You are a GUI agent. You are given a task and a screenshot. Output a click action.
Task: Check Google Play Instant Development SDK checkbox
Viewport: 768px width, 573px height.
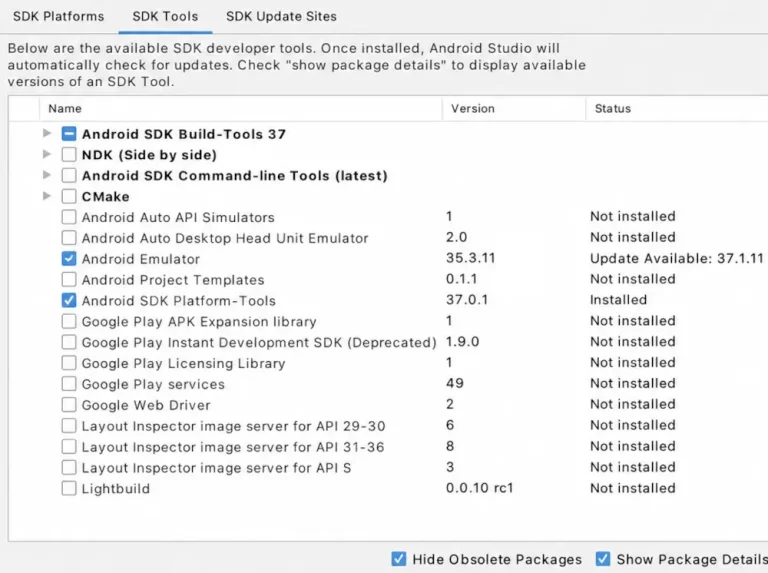coord(69,342)
